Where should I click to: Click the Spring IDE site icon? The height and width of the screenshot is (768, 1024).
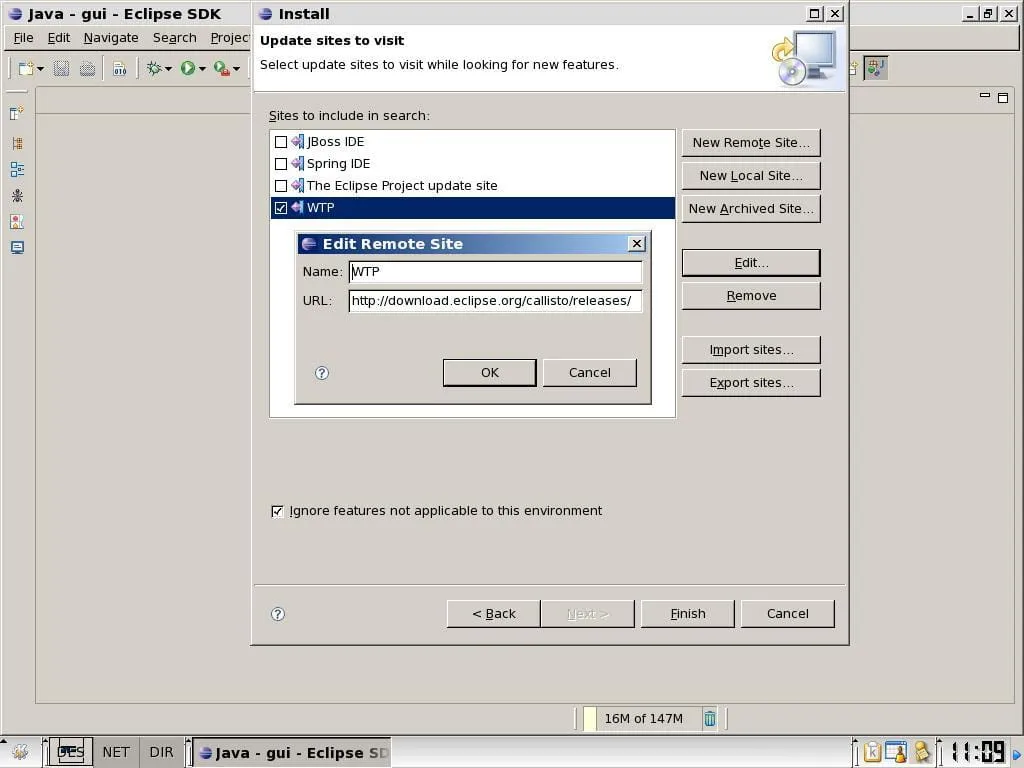pyautogui.click(x=298, y=163)
